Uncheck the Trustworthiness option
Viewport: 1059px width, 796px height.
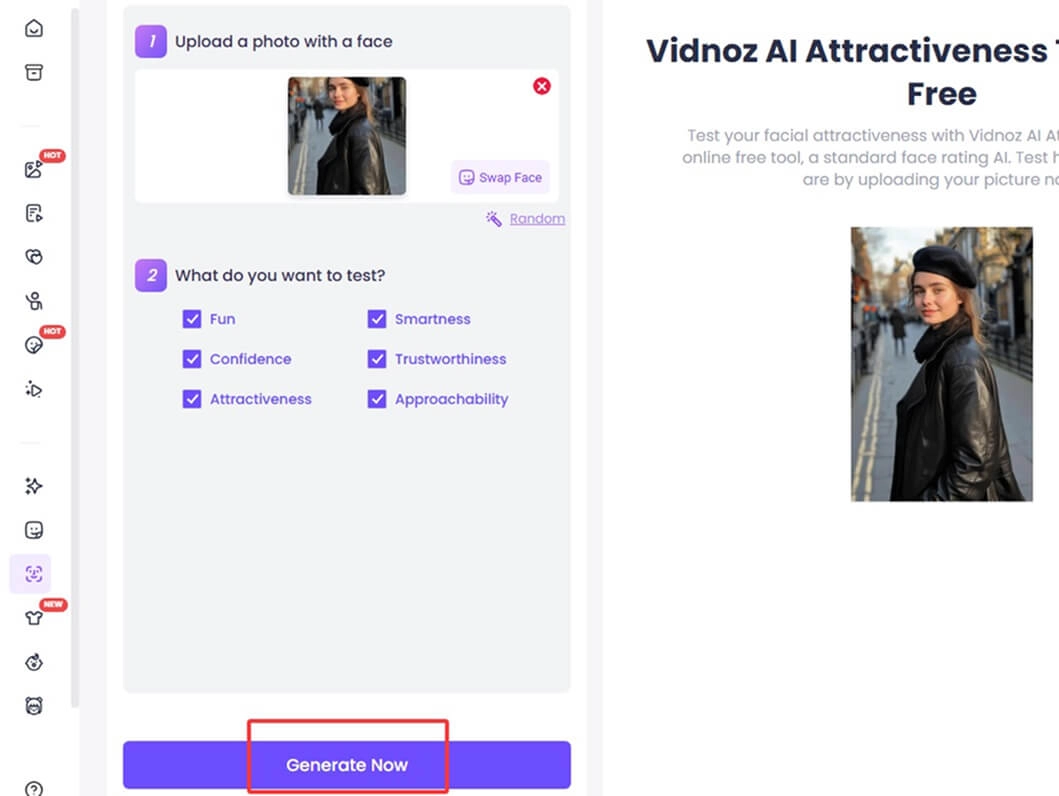377,359
